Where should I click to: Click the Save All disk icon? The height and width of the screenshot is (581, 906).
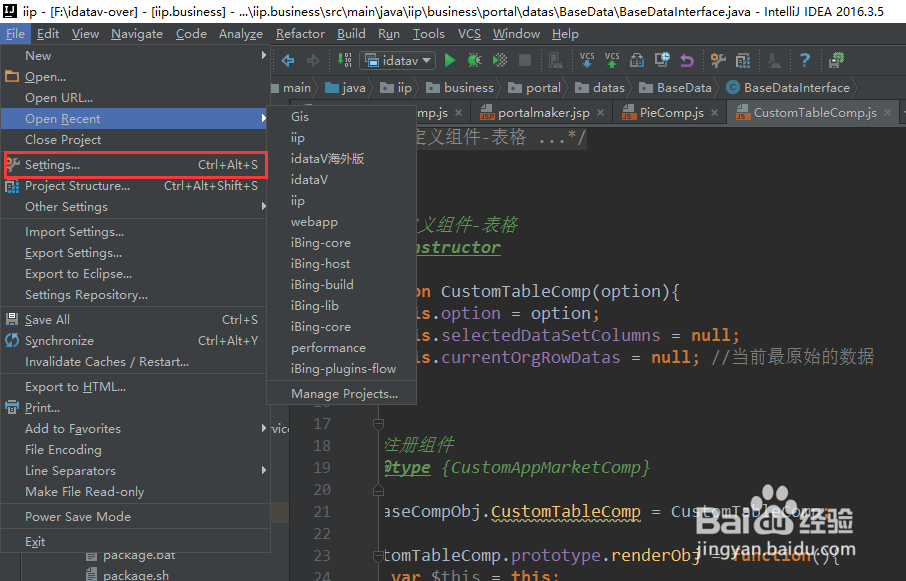pos(12,319)
